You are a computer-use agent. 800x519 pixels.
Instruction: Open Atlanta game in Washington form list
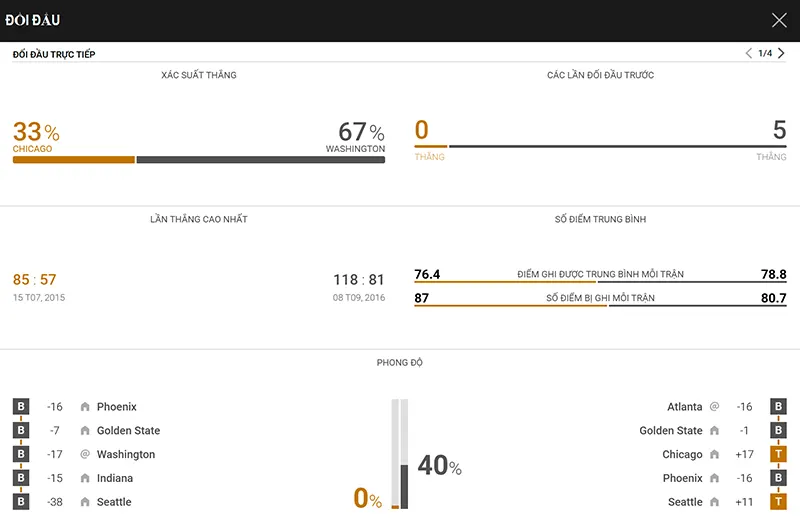(685, 407)
